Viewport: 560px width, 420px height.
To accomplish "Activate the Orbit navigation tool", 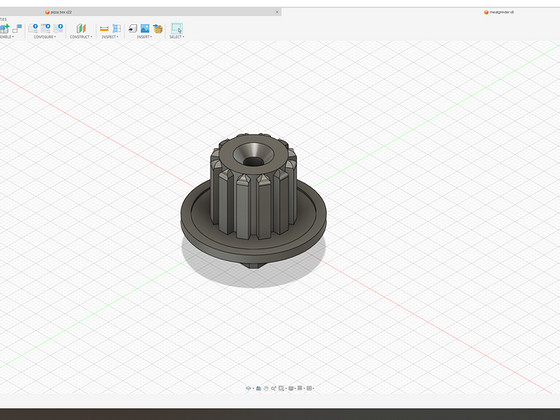I will click(x=249, y=388).
